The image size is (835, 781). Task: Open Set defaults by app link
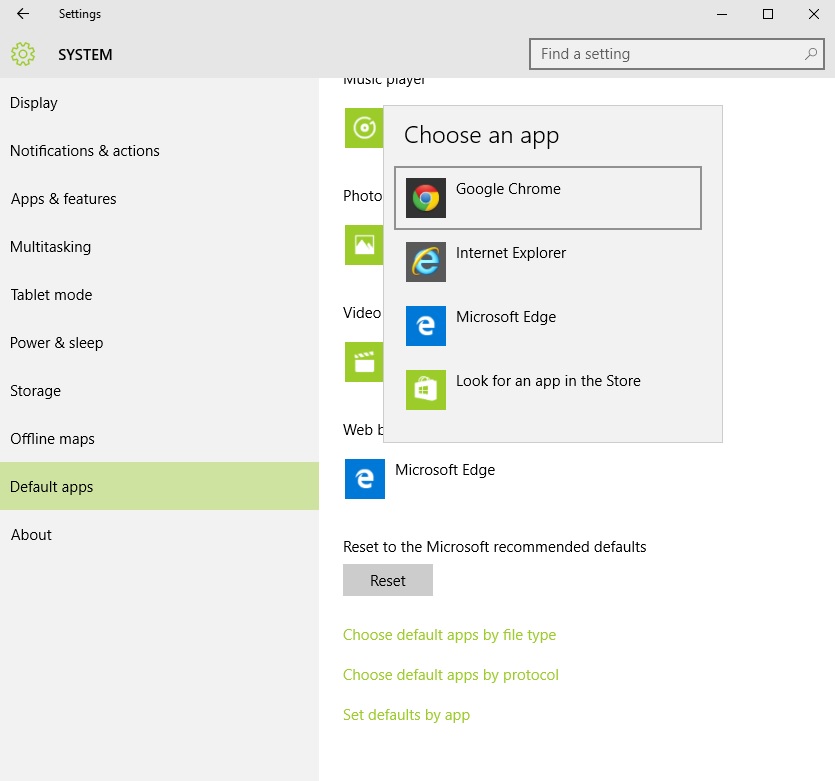coord(406,714)
